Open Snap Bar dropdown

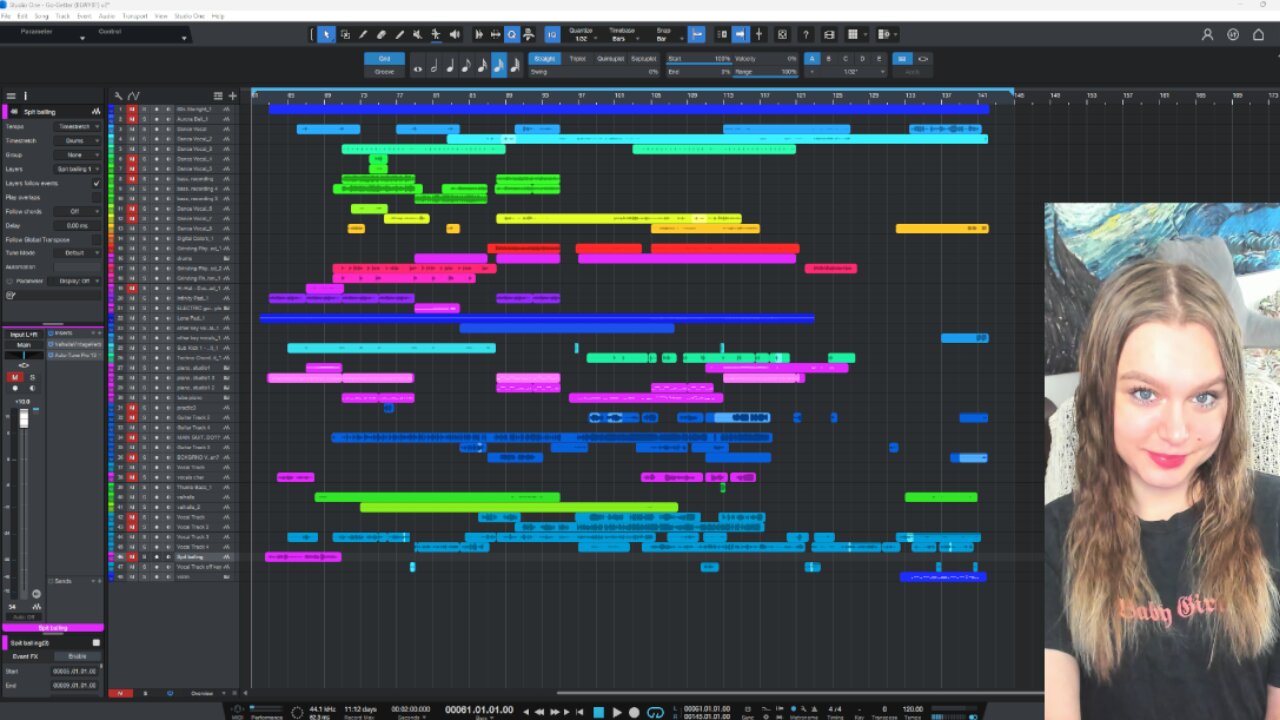[x=664, y=38]
